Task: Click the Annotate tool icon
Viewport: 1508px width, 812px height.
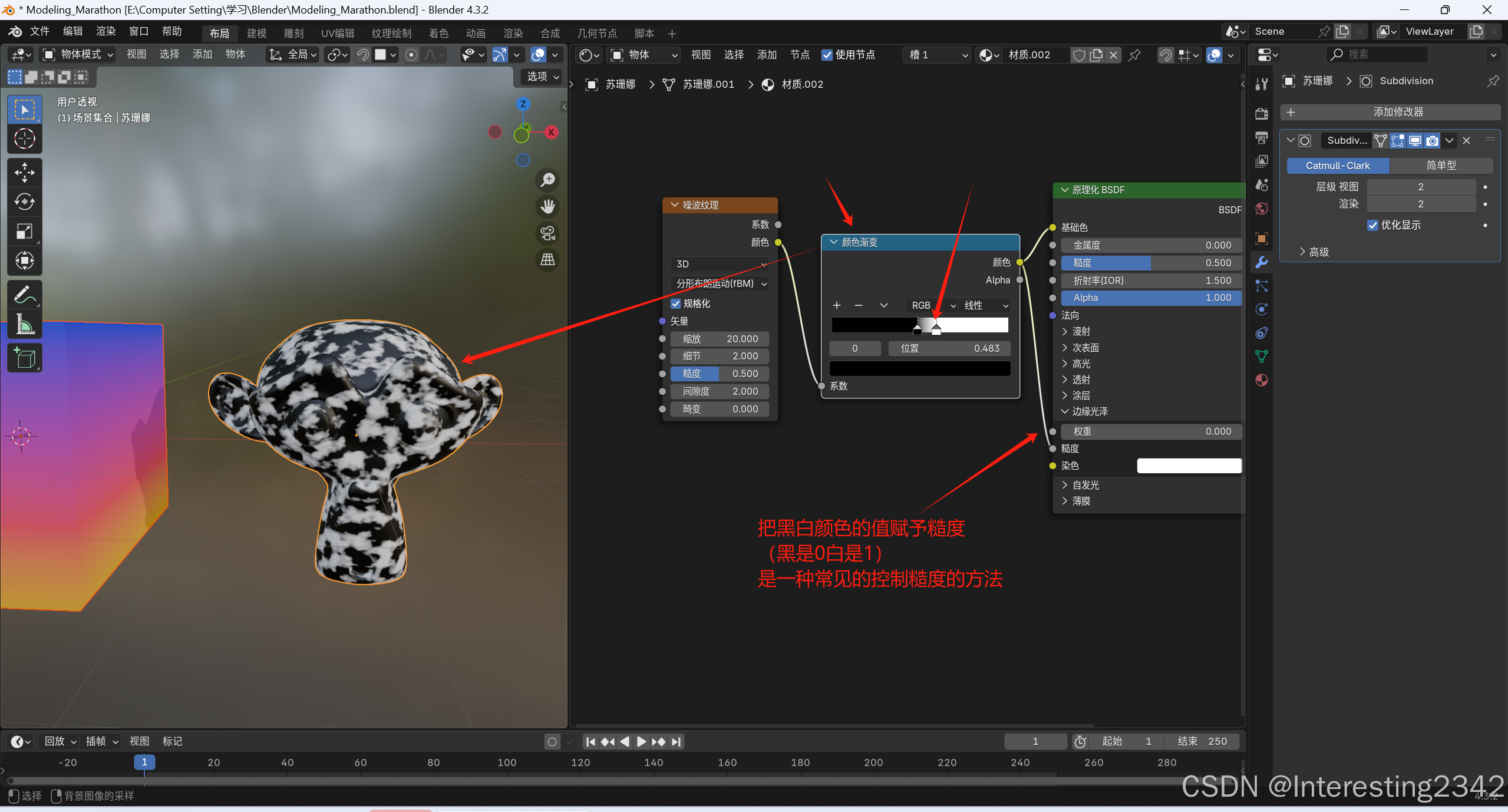Action: pyautogui.click(x=24, y=294)
